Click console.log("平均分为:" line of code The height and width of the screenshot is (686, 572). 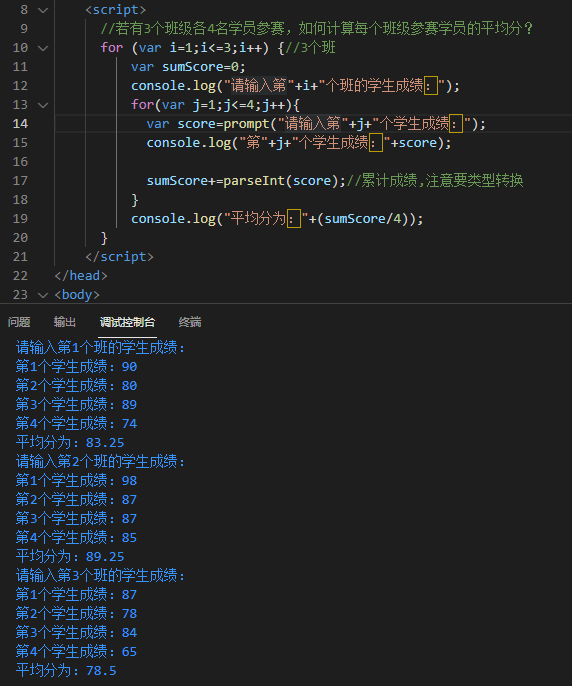point(277,219)
